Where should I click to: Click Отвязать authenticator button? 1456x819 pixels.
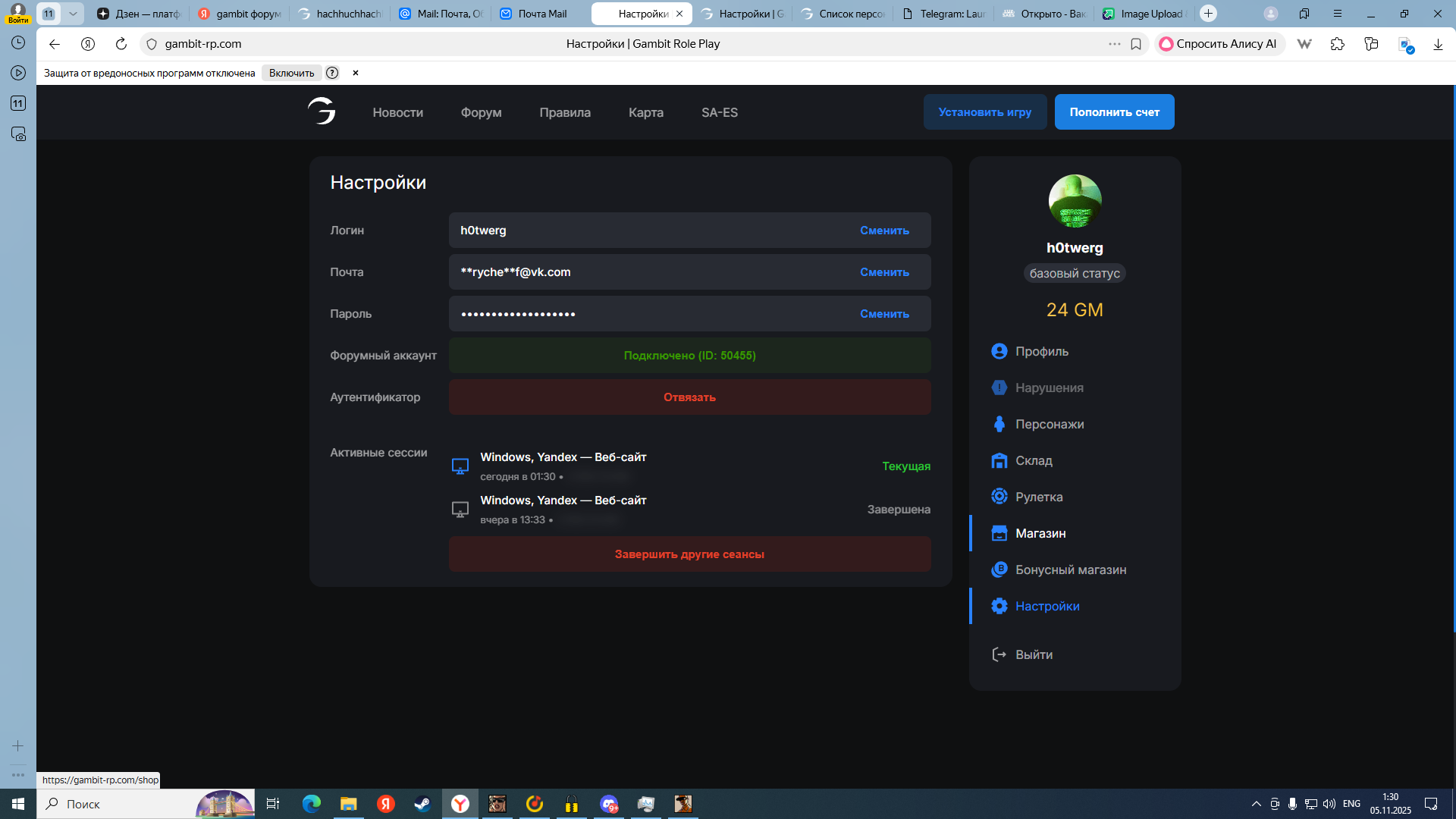[x=689, y=397]
